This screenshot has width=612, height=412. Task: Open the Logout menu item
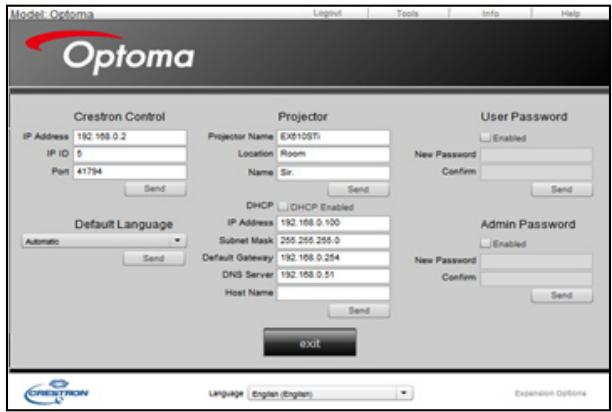[327, 13]
